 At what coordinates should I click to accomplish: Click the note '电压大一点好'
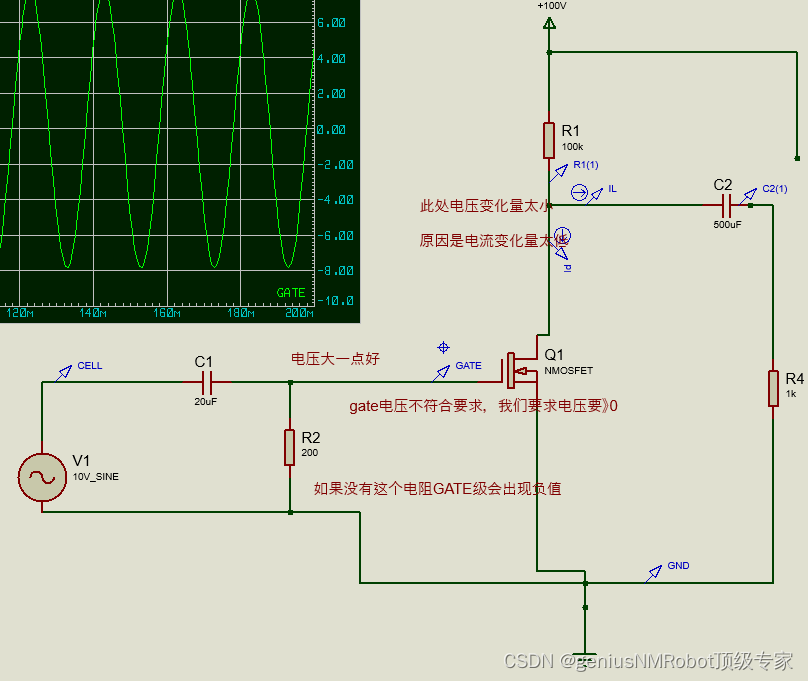335,359
